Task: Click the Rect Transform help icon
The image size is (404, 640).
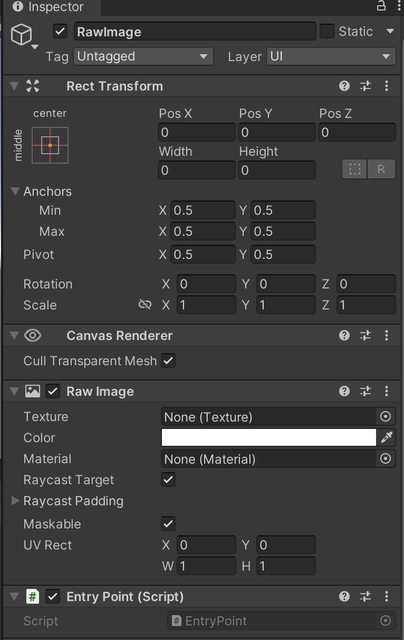Action: pos(344,86)
